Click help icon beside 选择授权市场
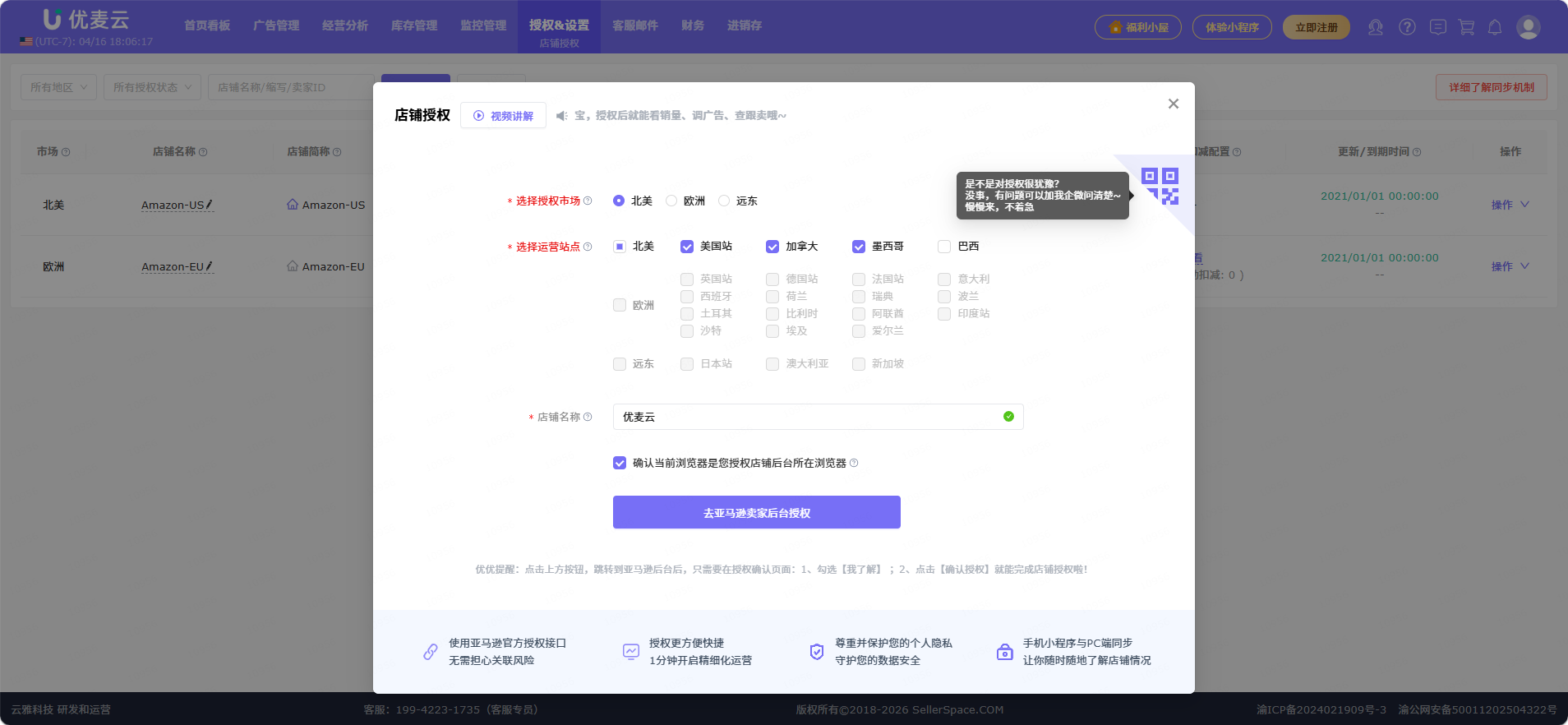The width and height of the screenshot is (1568, 725). click(588, 201)
